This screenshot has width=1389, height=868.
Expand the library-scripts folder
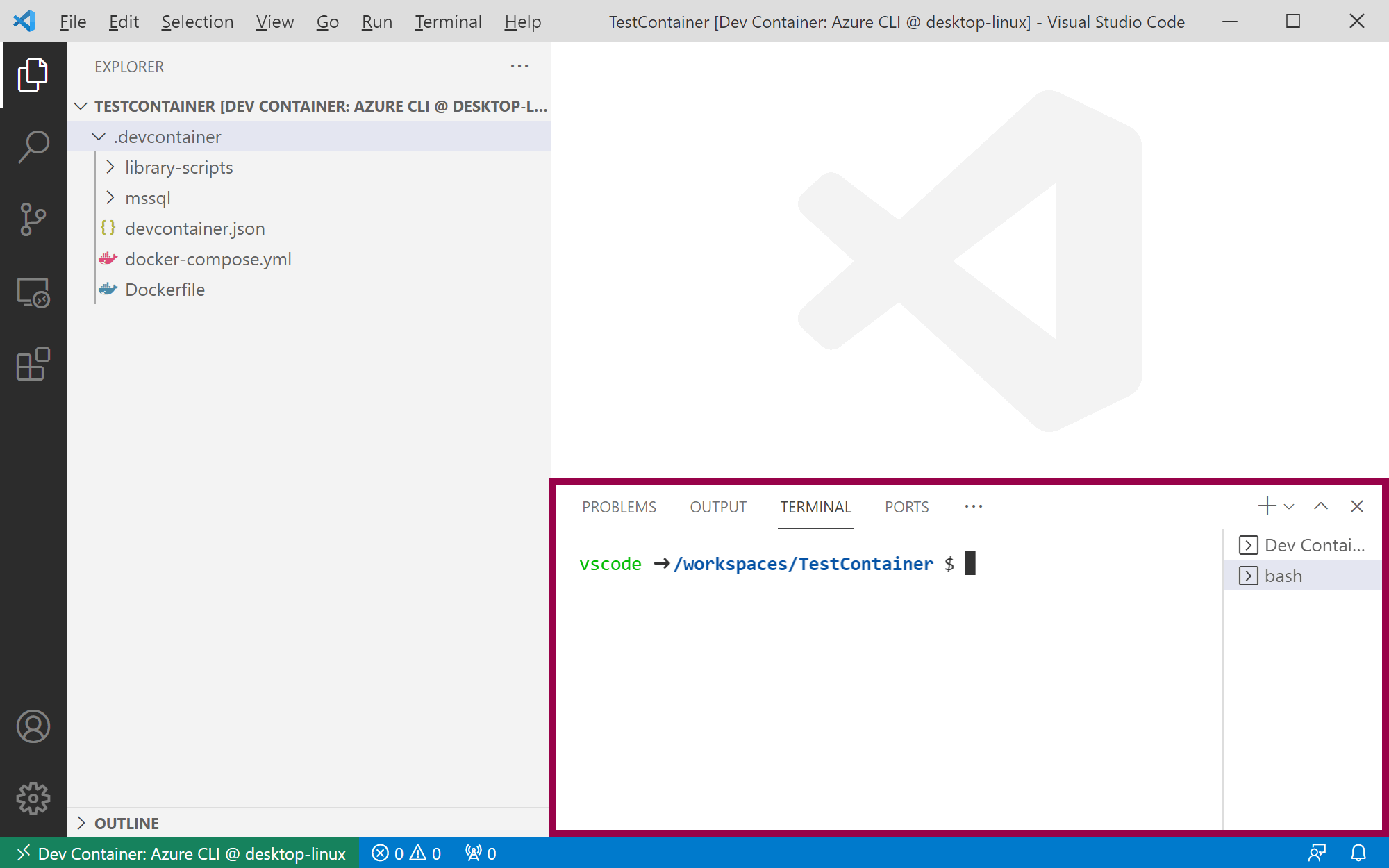(x=178, y=167)
